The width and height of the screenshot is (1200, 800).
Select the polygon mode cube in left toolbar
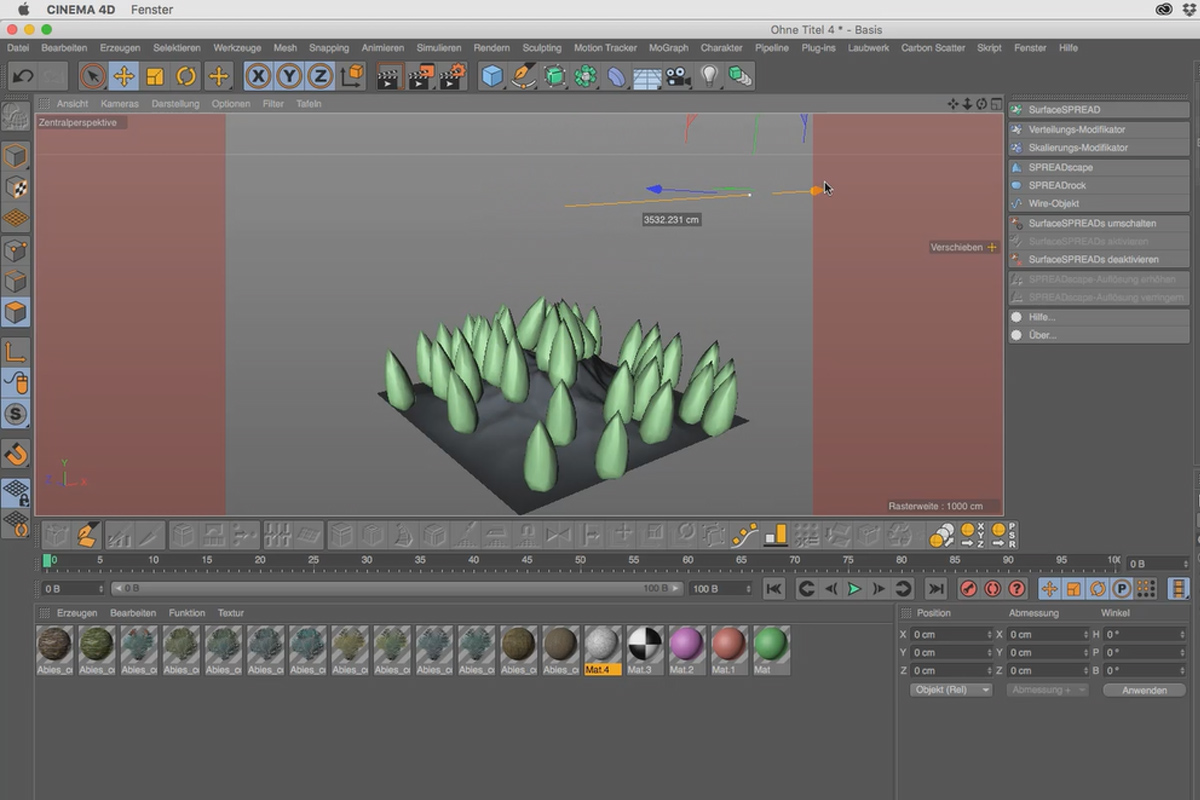coord(16,312)
